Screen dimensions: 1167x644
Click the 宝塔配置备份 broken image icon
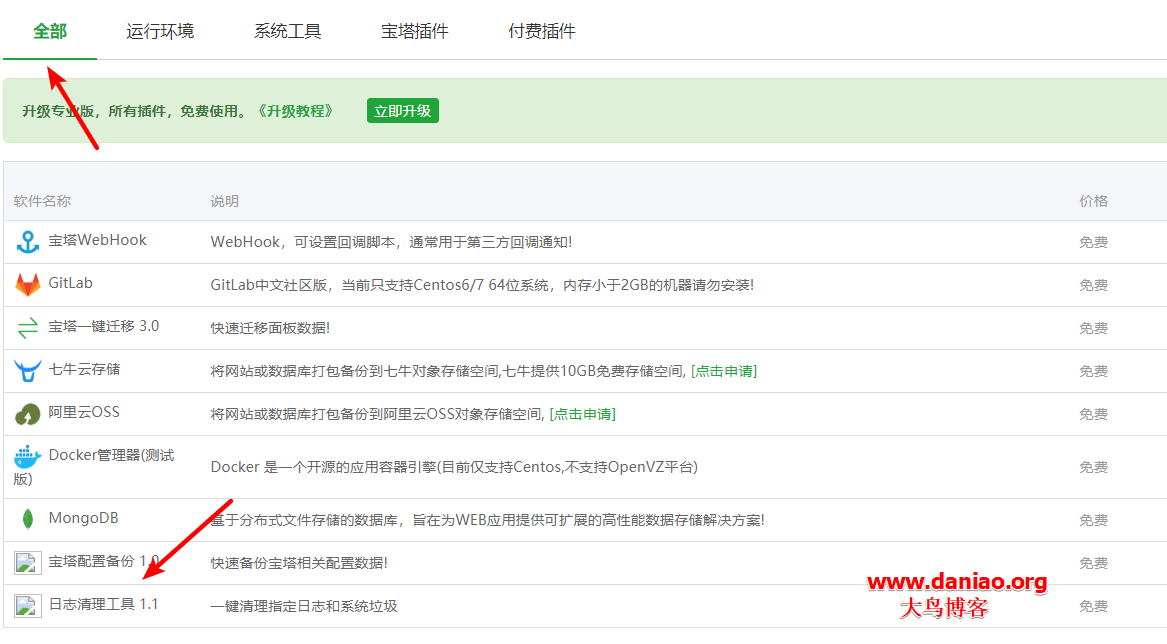(28, 562)
